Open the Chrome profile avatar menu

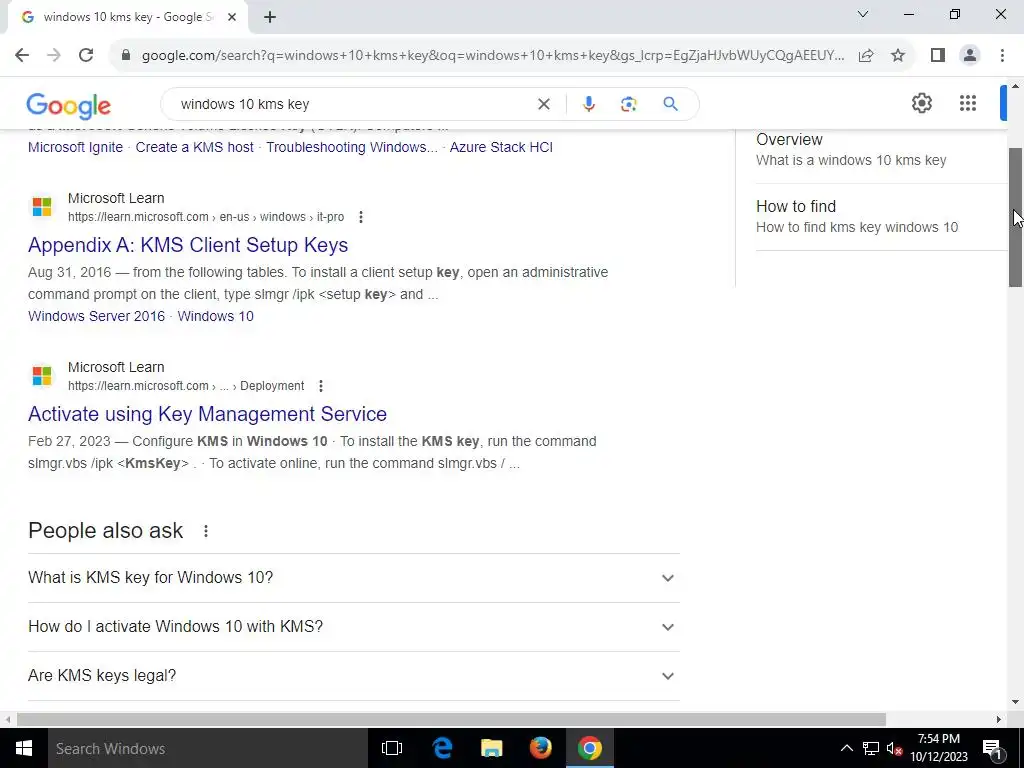pyautogui.click(x=970, y=56)
